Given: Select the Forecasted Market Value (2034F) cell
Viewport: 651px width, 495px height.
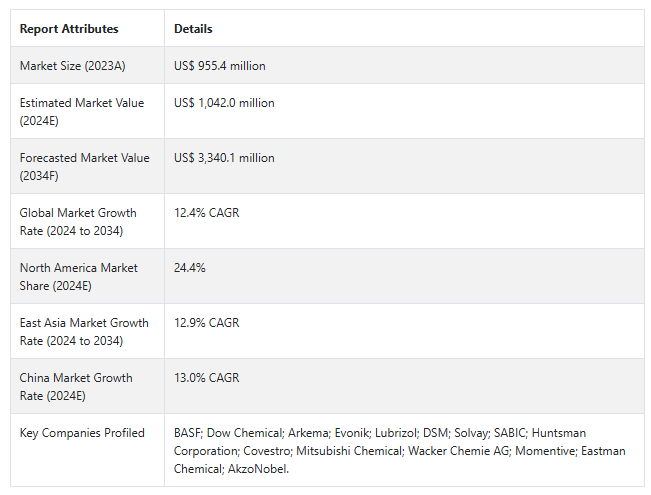Looking at the screenshot, I should 84,166.
